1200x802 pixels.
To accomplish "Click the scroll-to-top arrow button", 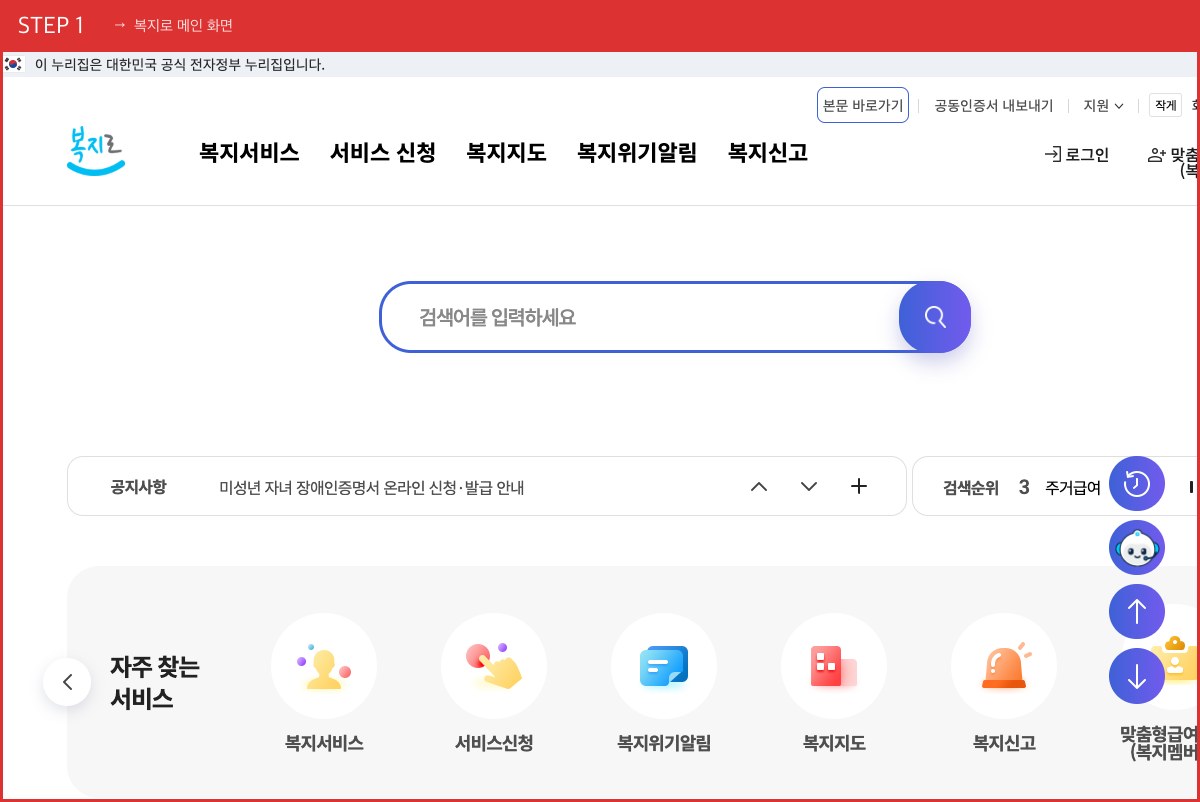I will pos(1137,612).
